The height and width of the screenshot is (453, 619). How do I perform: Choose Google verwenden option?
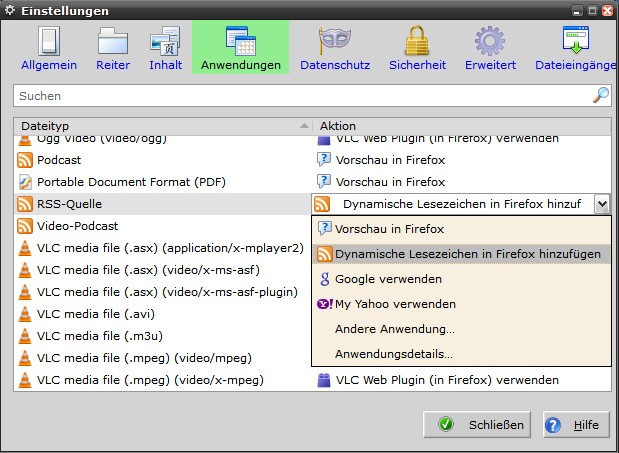[x=461, y=279]
